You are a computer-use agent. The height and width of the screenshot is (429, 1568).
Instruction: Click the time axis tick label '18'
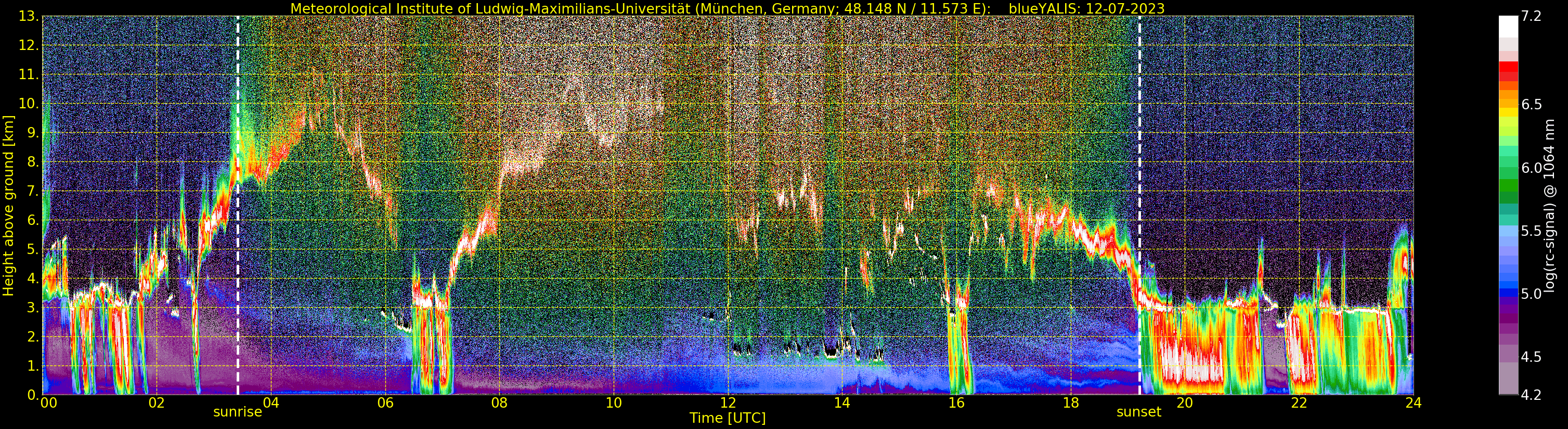[1071, 403]
